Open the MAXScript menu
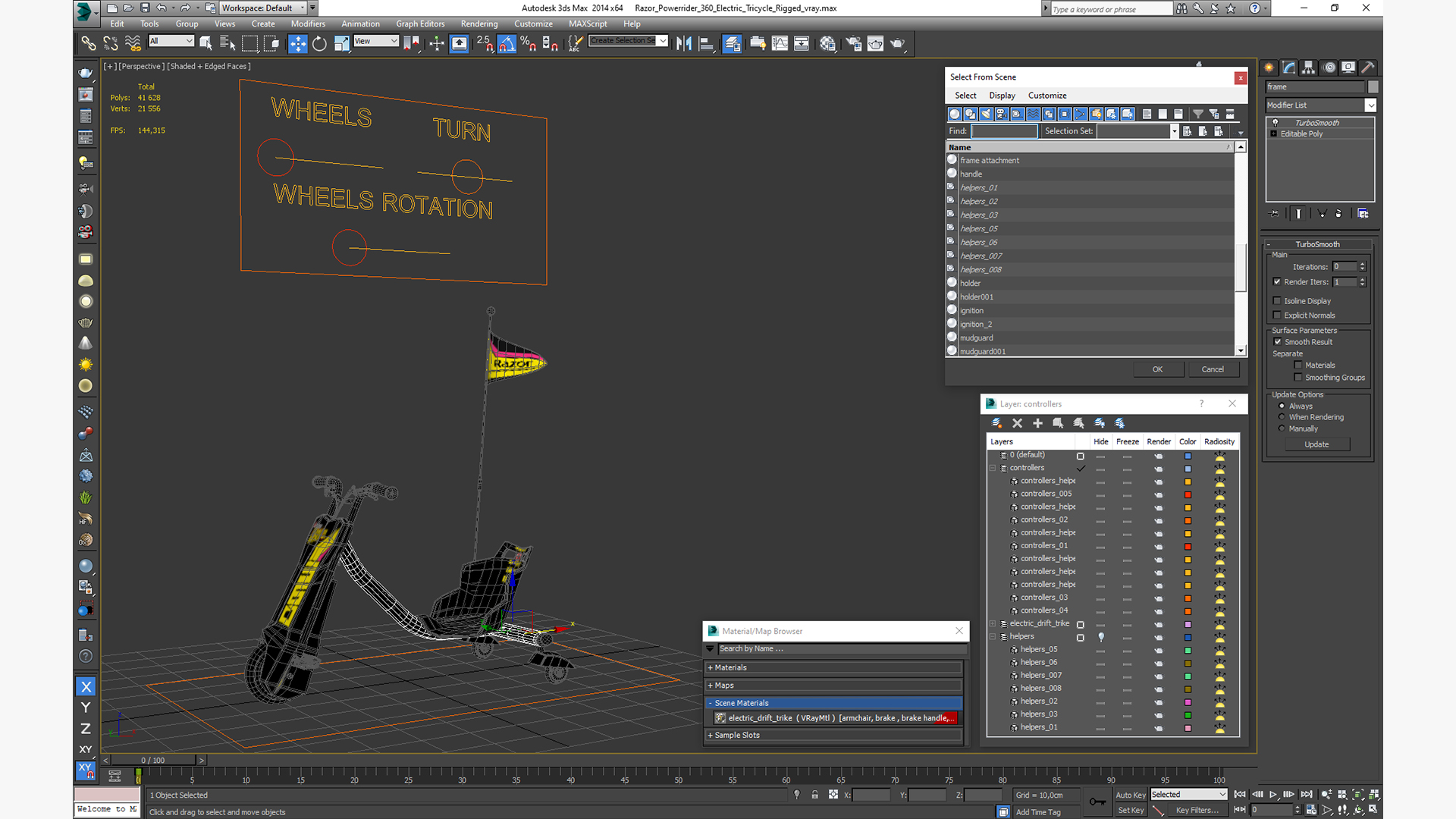Screen dimensions: 1456x819 [588, 24]
